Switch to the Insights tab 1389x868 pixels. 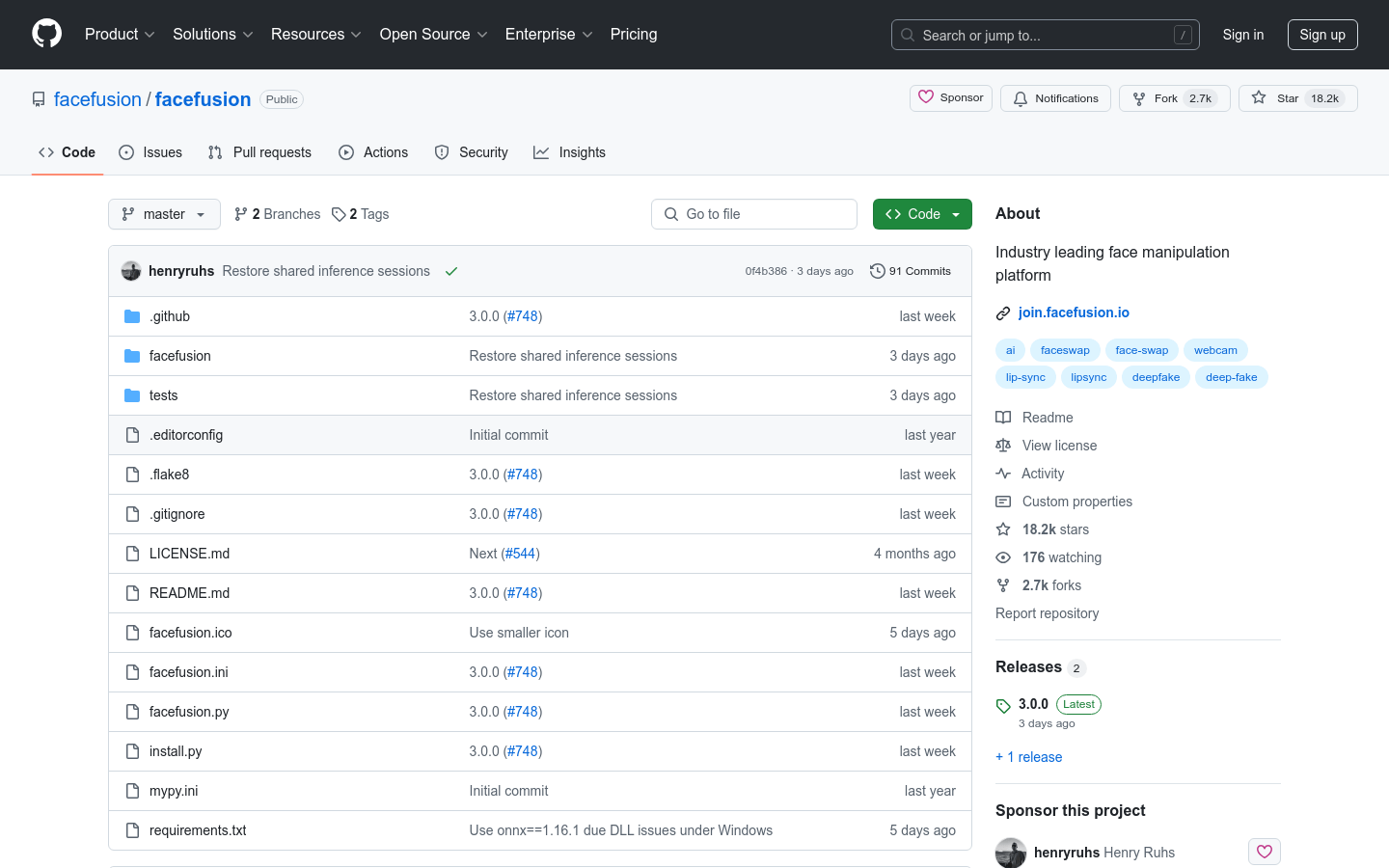pos(569,152)
